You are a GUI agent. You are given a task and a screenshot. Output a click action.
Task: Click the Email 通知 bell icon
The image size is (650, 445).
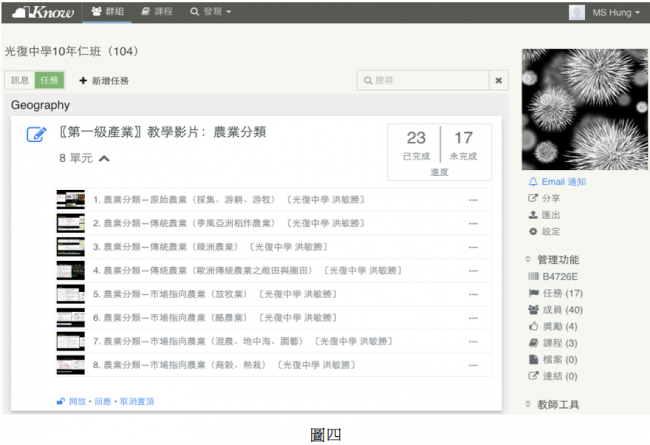tap(533, 182)
